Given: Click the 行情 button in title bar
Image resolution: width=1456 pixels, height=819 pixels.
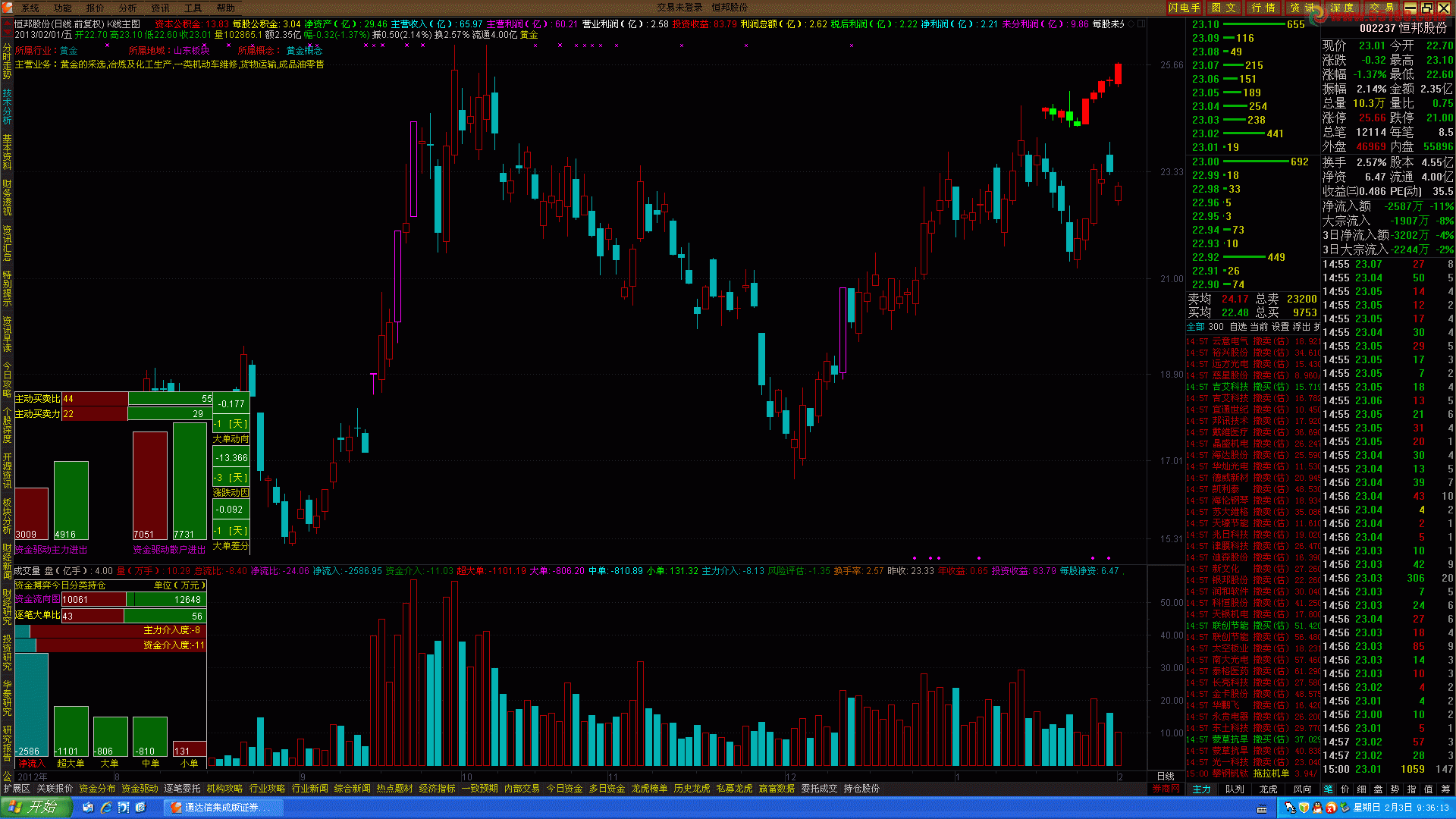Looking at the screenshot, I should point(1263,8).
